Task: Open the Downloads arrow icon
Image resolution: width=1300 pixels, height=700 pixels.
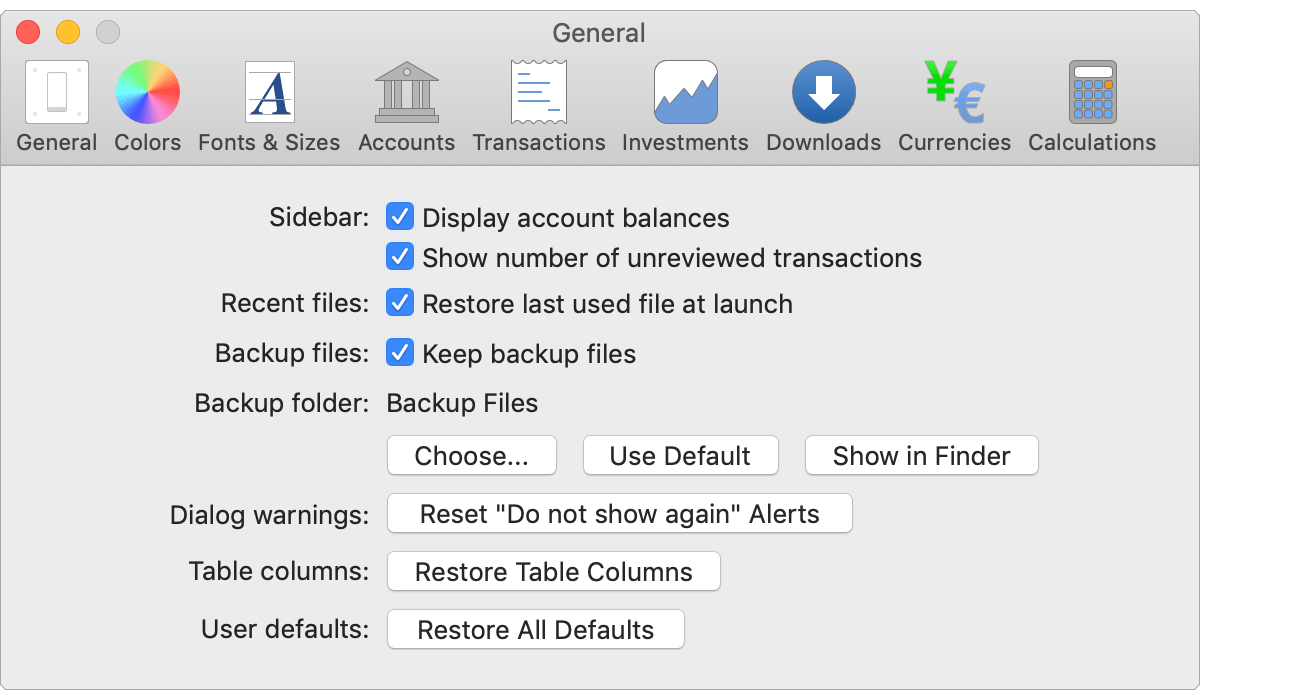Action: click(x=823, y=93)
